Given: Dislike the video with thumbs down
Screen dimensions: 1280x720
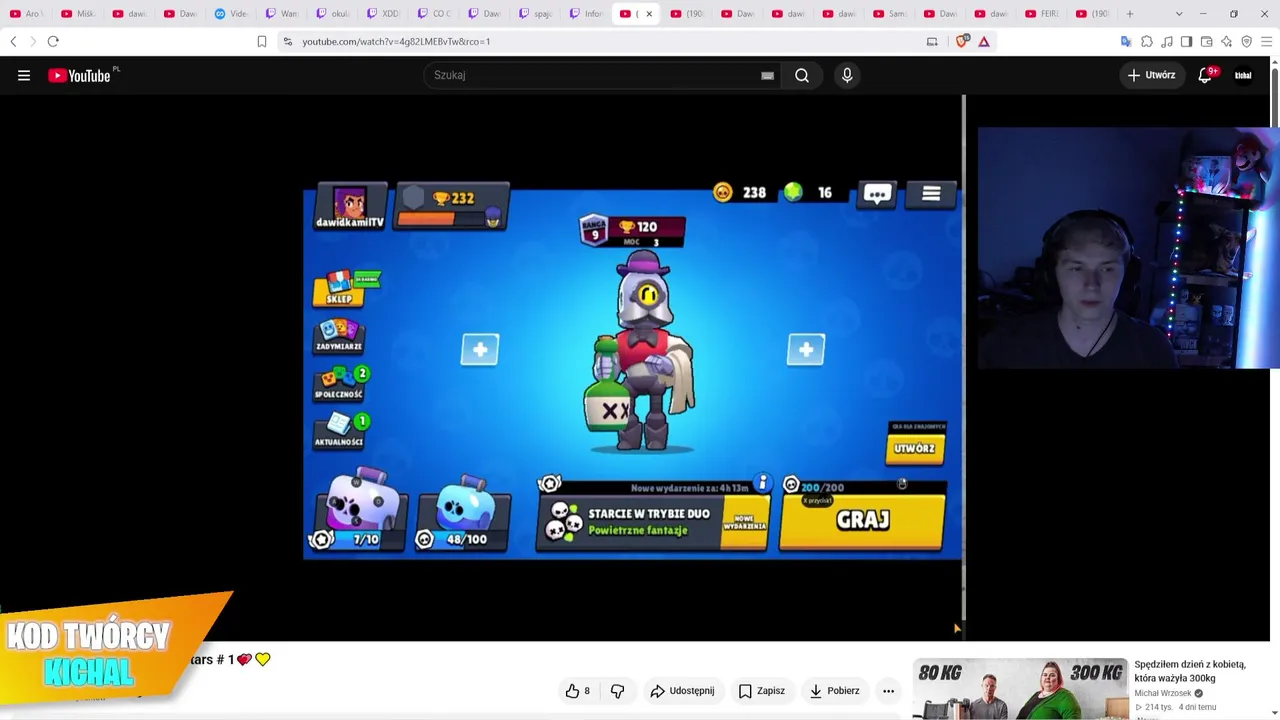Looking at the screenshot, I should [617, 691].
